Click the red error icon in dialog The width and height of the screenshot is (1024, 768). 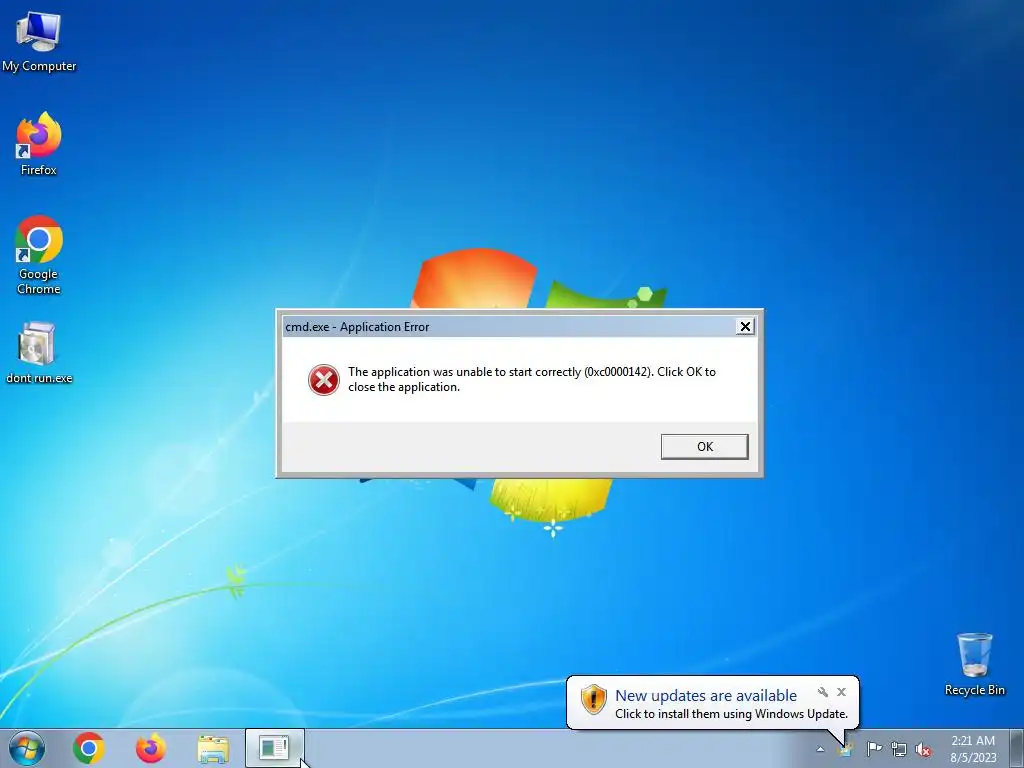click(324, 380)
